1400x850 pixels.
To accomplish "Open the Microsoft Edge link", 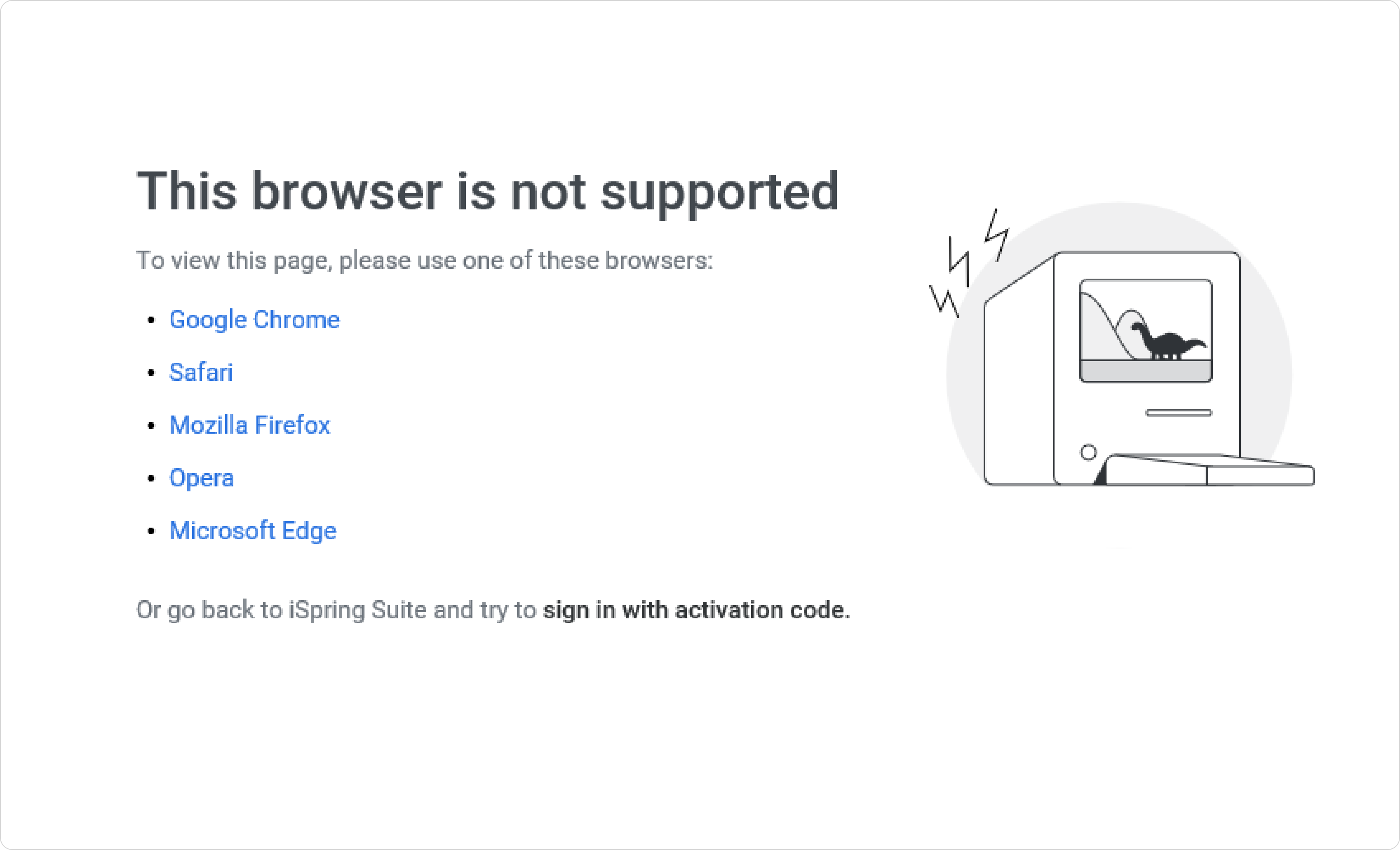I will tap(253, 531).
